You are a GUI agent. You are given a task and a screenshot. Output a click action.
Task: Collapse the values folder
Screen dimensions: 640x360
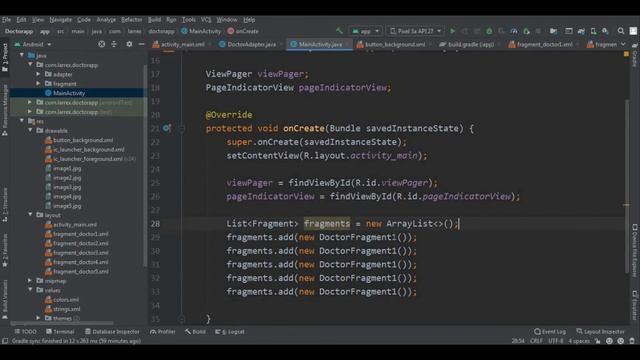[30, 290]
